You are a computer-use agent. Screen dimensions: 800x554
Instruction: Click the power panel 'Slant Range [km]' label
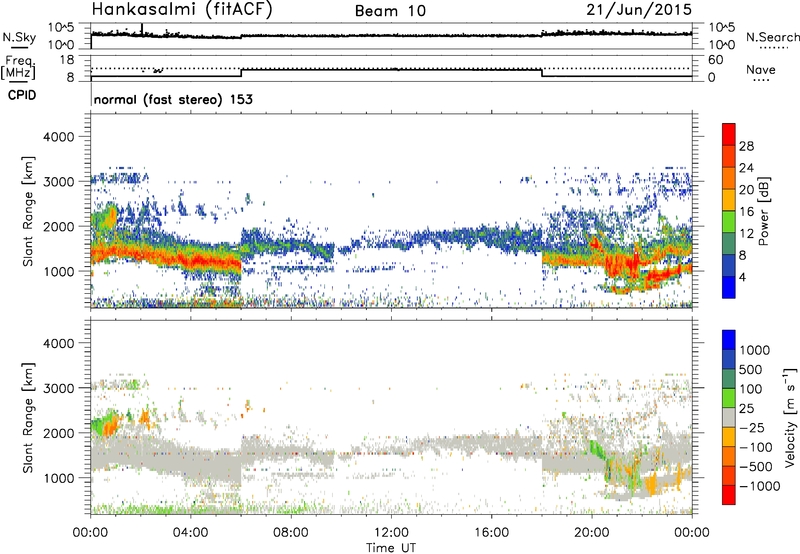[x=28, y=211]
